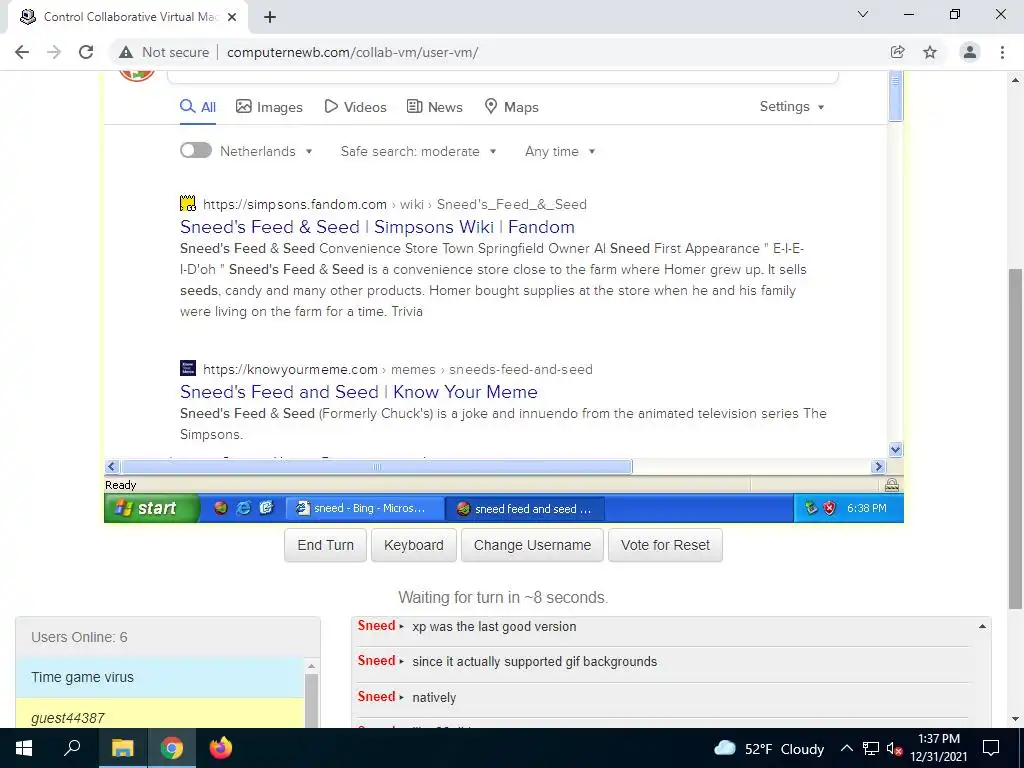Screen dimensions: 1024x768
Task: Open the Any time filter dropdown
Action: click(x=560, y=152)
